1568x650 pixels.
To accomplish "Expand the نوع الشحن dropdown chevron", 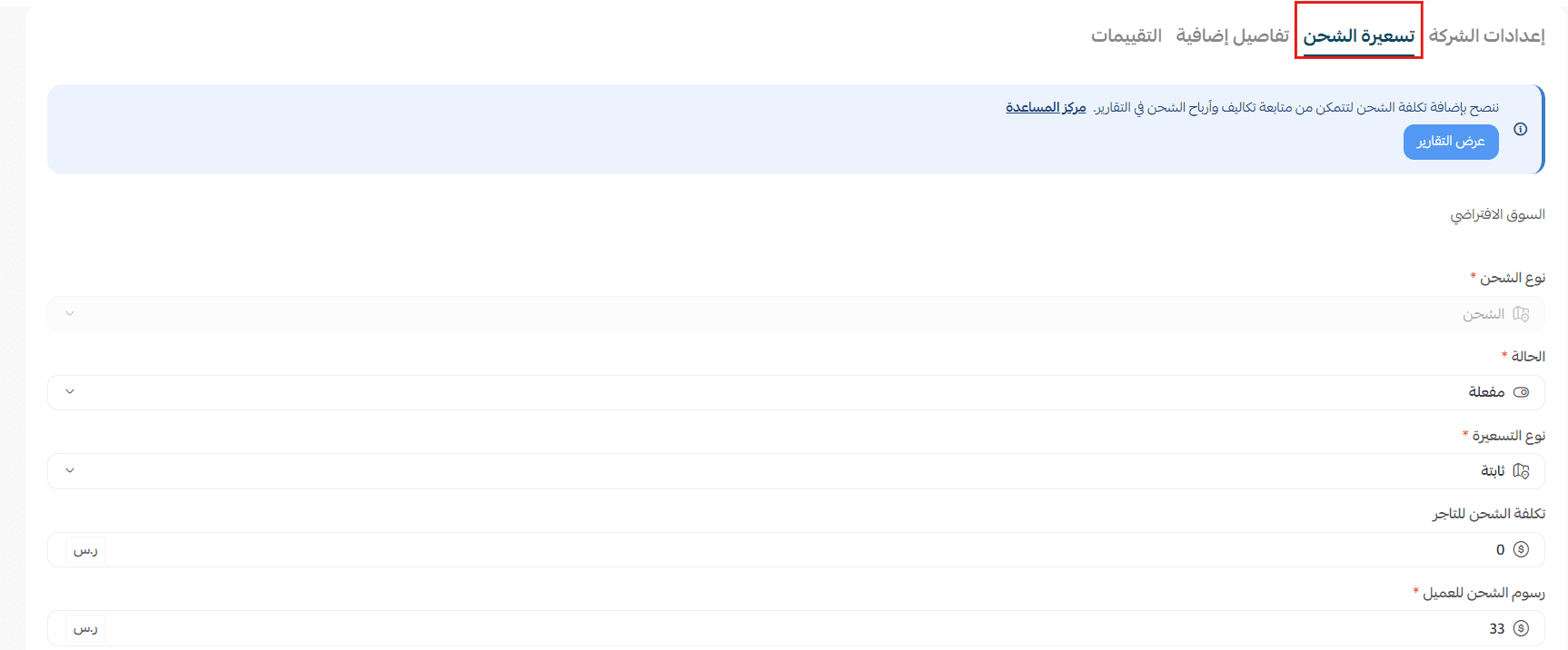I will click(70, 313).
